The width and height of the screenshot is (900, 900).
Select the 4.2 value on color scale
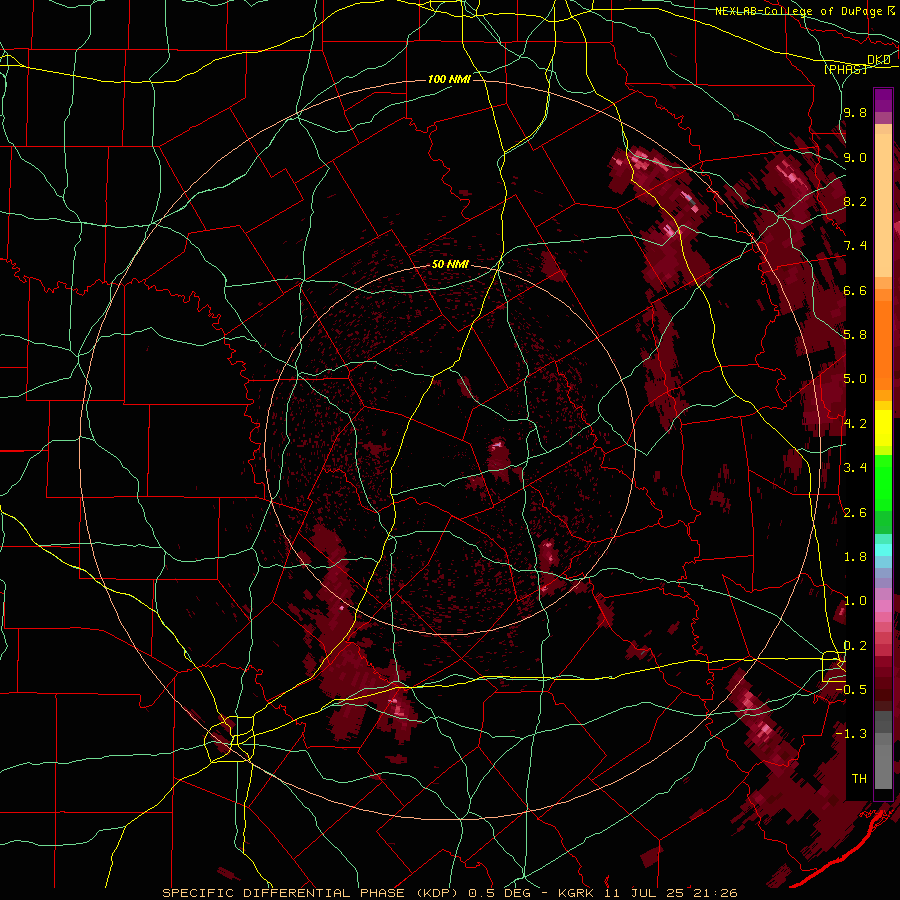tap(855, 424)
